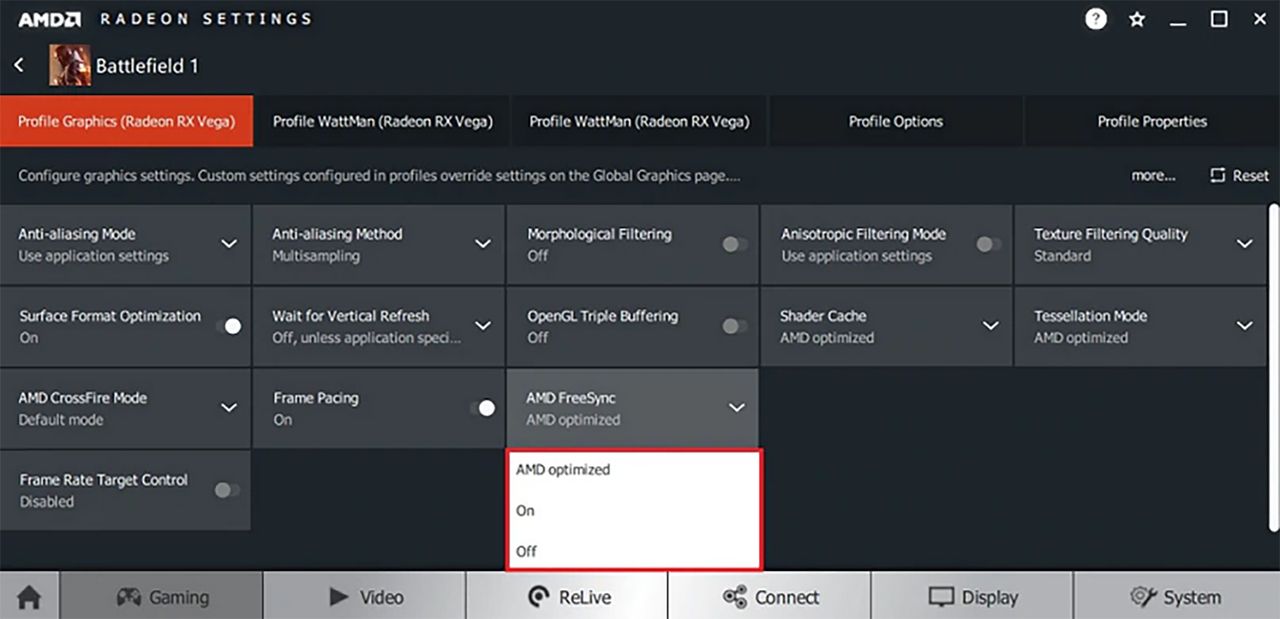The width and height of the screenshot is (1280, 619).
Task: Open the help question mark icon
Action: (1096, 19)
